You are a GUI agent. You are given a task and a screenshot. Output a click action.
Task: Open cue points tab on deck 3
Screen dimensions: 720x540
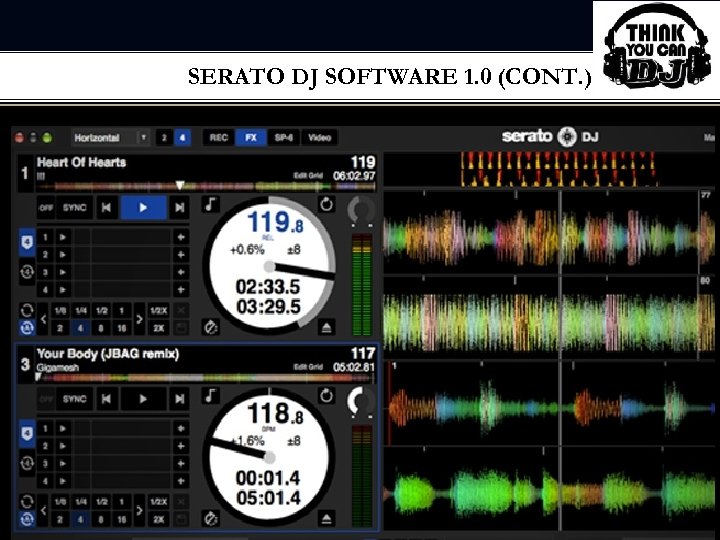[27, 433]
